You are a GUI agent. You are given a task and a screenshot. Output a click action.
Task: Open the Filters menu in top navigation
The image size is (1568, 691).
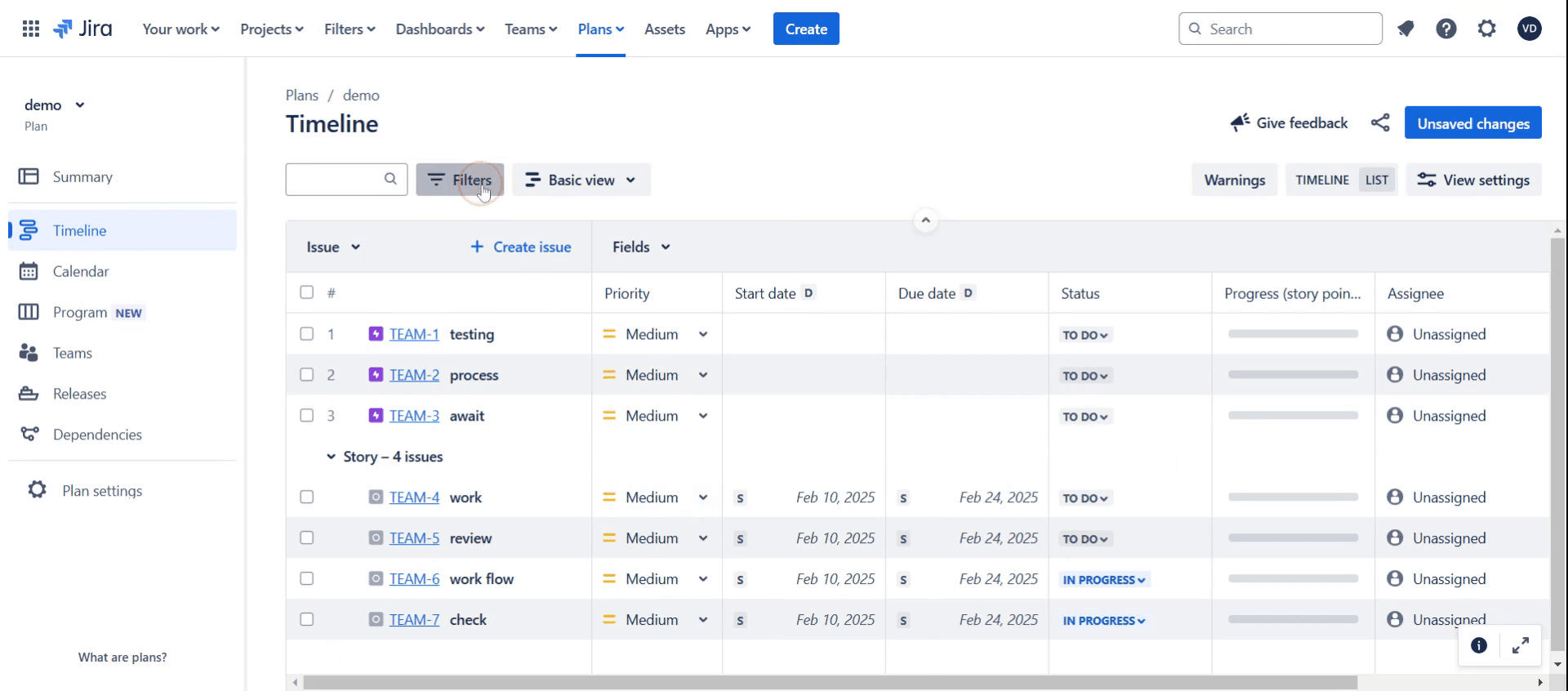350,29
